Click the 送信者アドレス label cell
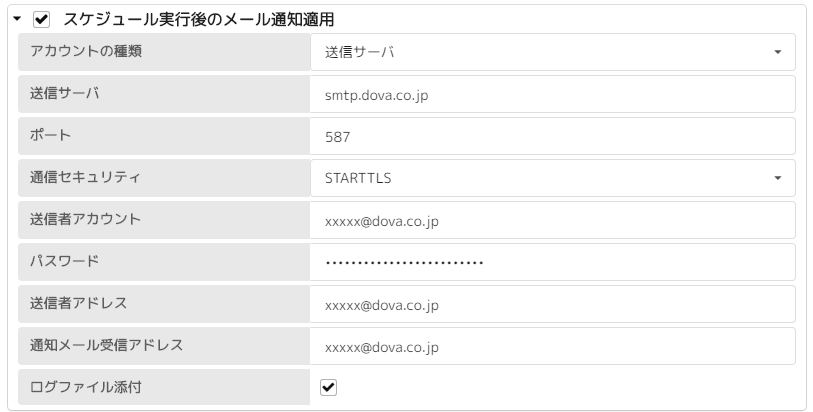This screenshot has width=813, height=412. (164, 304)
